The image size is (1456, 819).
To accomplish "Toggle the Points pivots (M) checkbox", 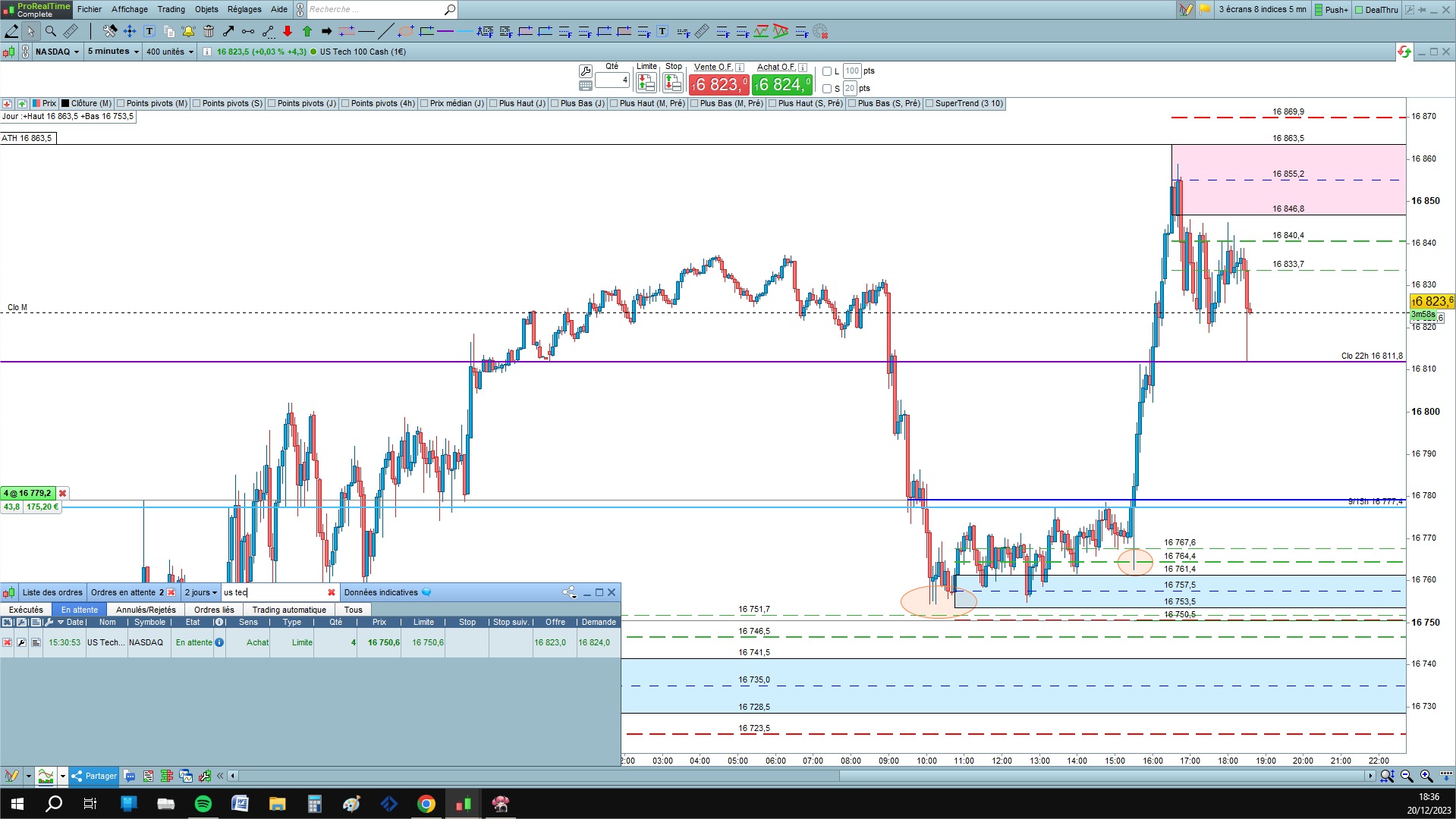I will pyautogui.click(x=121, y=103).
